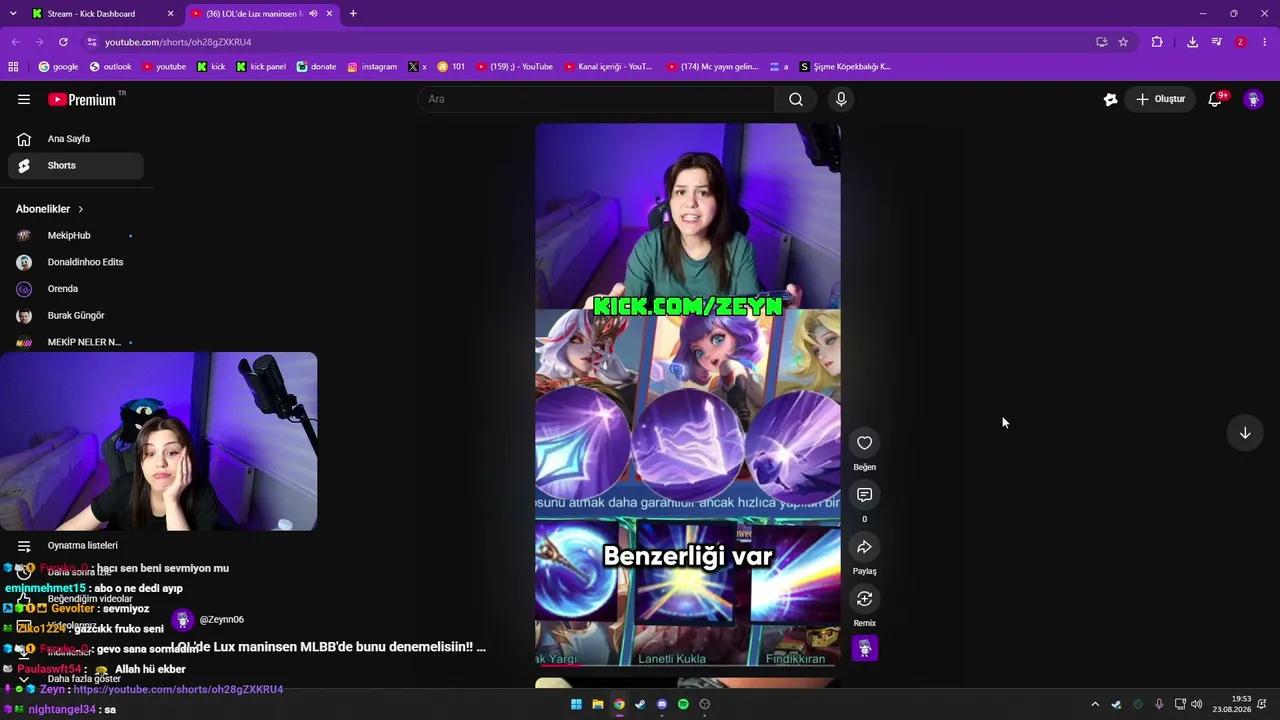
Task: Open YouTube notifications bell
Action: click(1215, 99)
